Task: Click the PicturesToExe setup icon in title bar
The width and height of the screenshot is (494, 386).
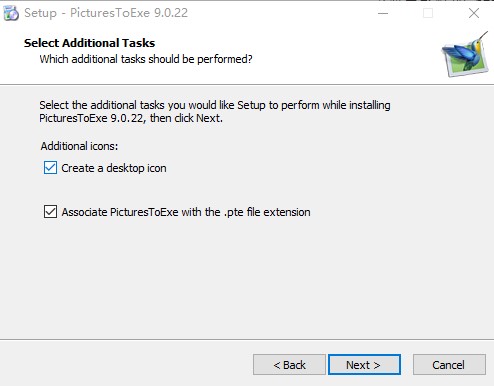Action: tap(11, 13)
